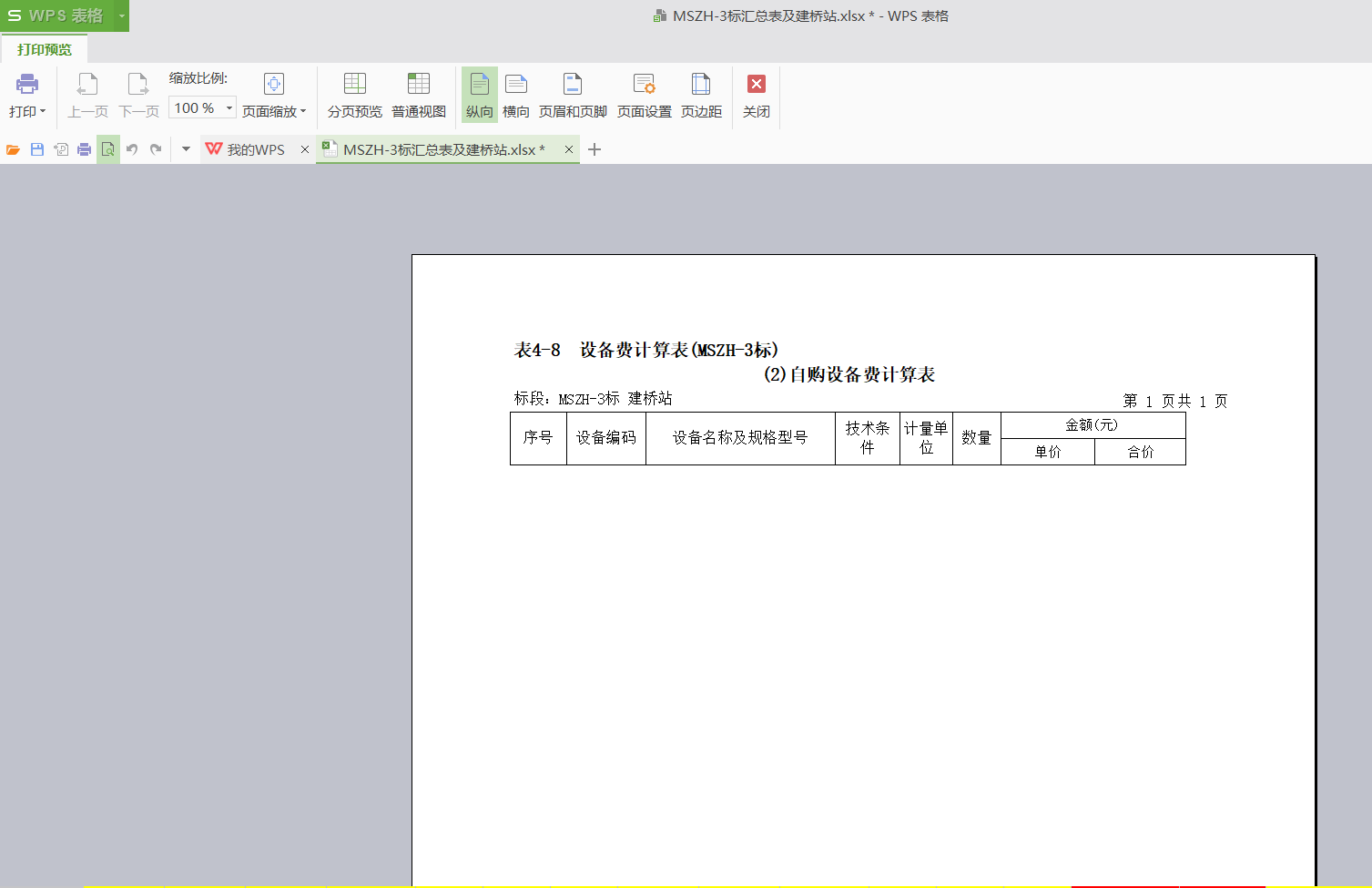The image size is (1372, 888).
Task: Click the undo arrow icon
Action: [132, 149]
